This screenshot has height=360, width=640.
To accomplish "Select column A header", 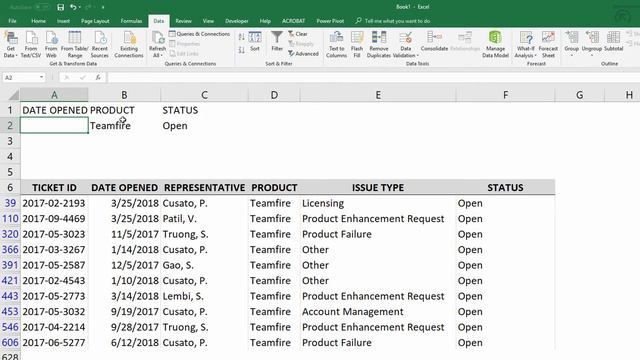I will click(54, 95).
